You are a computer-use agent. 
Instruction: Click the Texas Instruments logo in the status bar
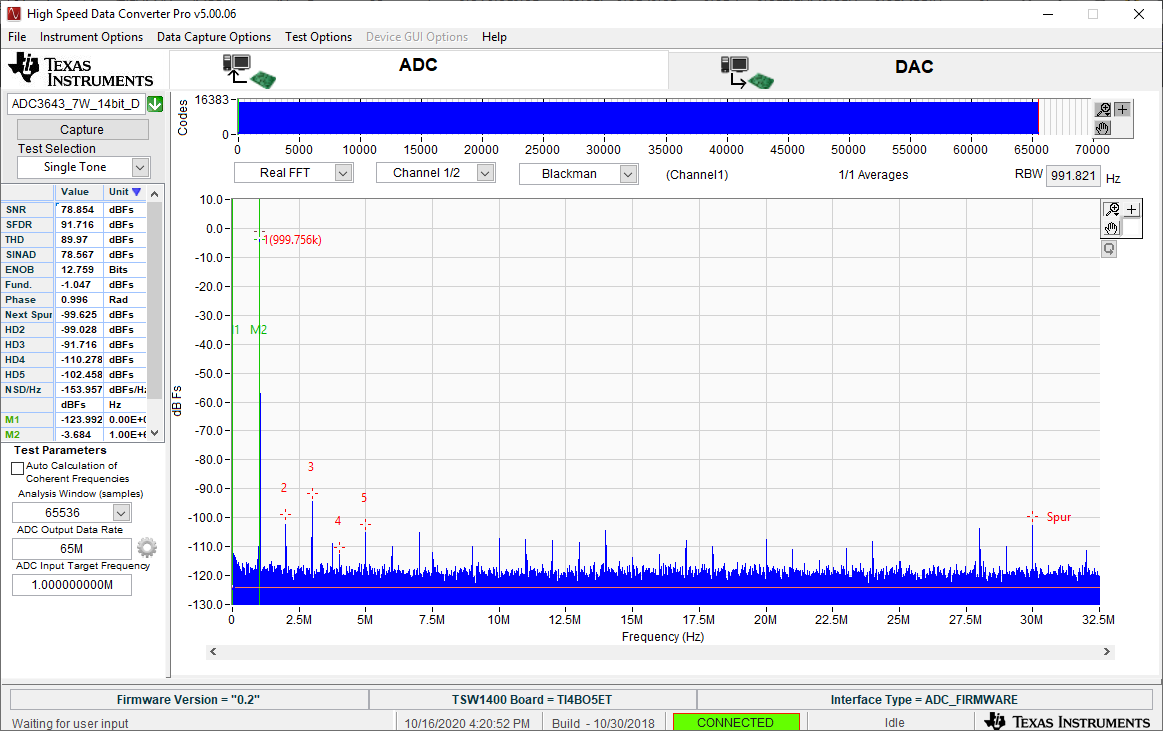coord(1068,720)
